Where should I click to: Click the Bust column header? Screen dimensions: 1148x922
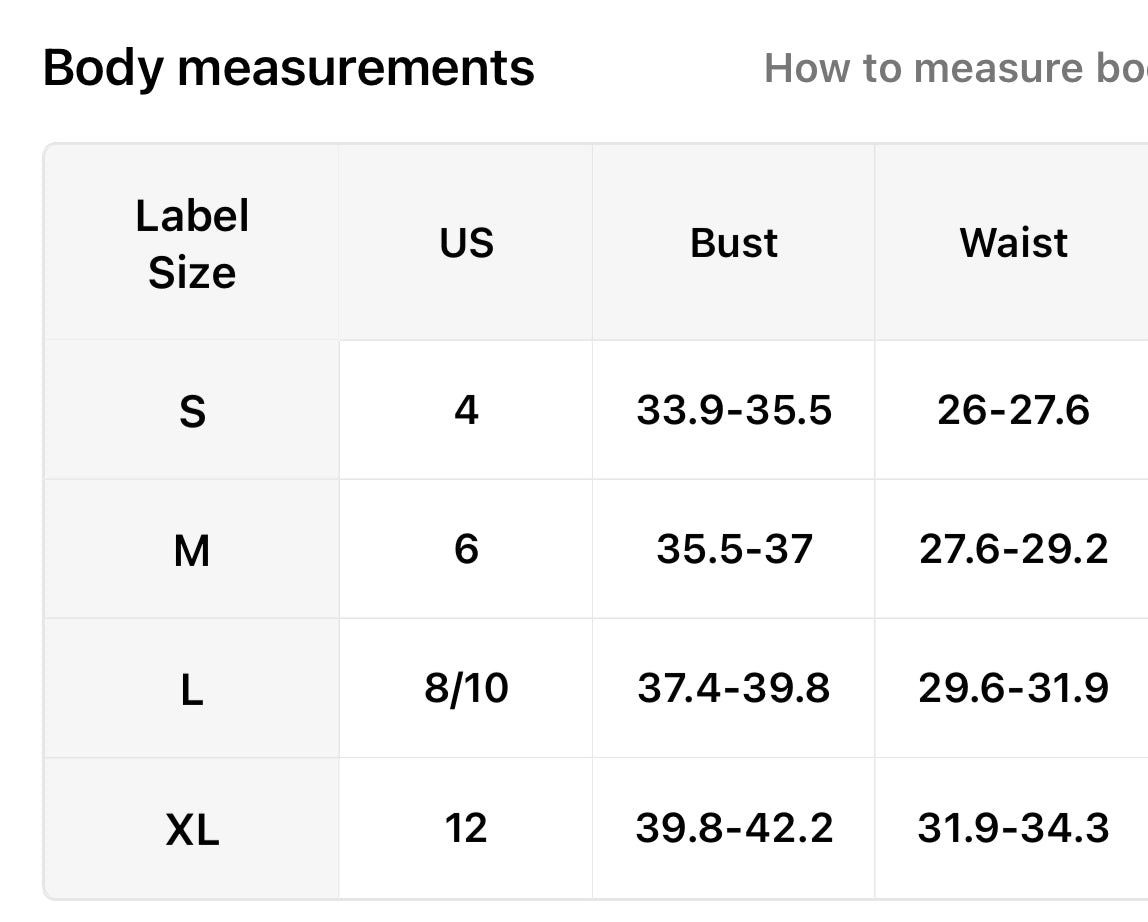coord(734,242)
